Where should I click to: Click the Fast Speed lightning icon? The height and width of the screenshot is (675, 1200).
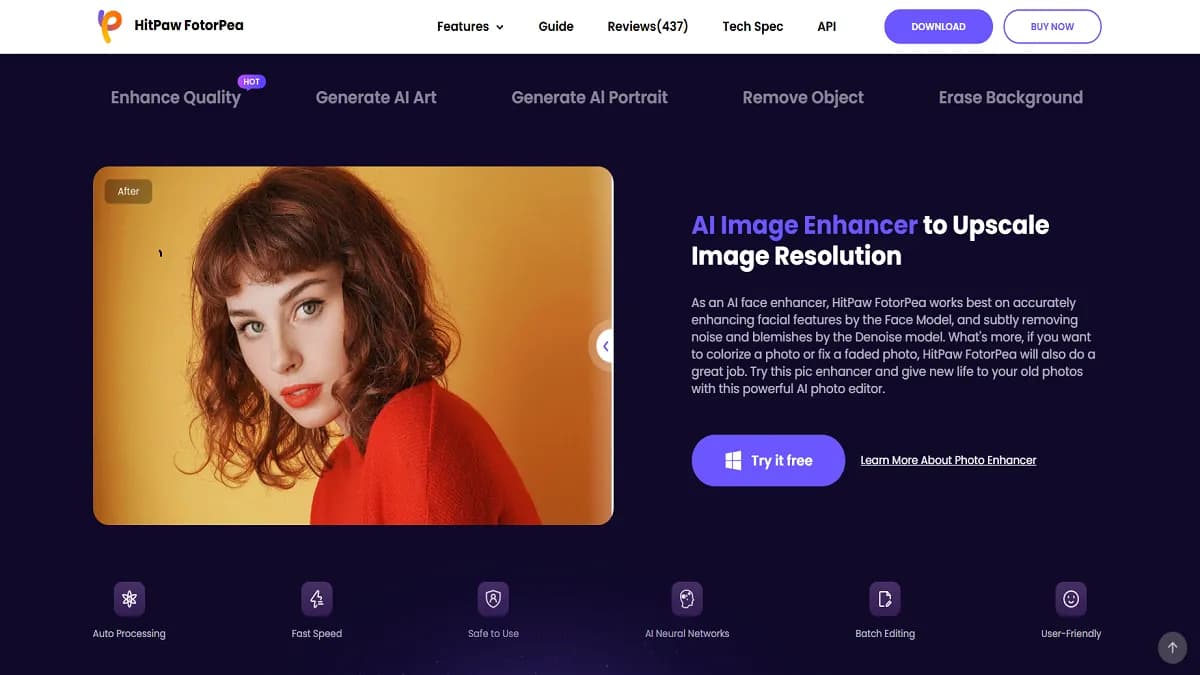(317, 599)
